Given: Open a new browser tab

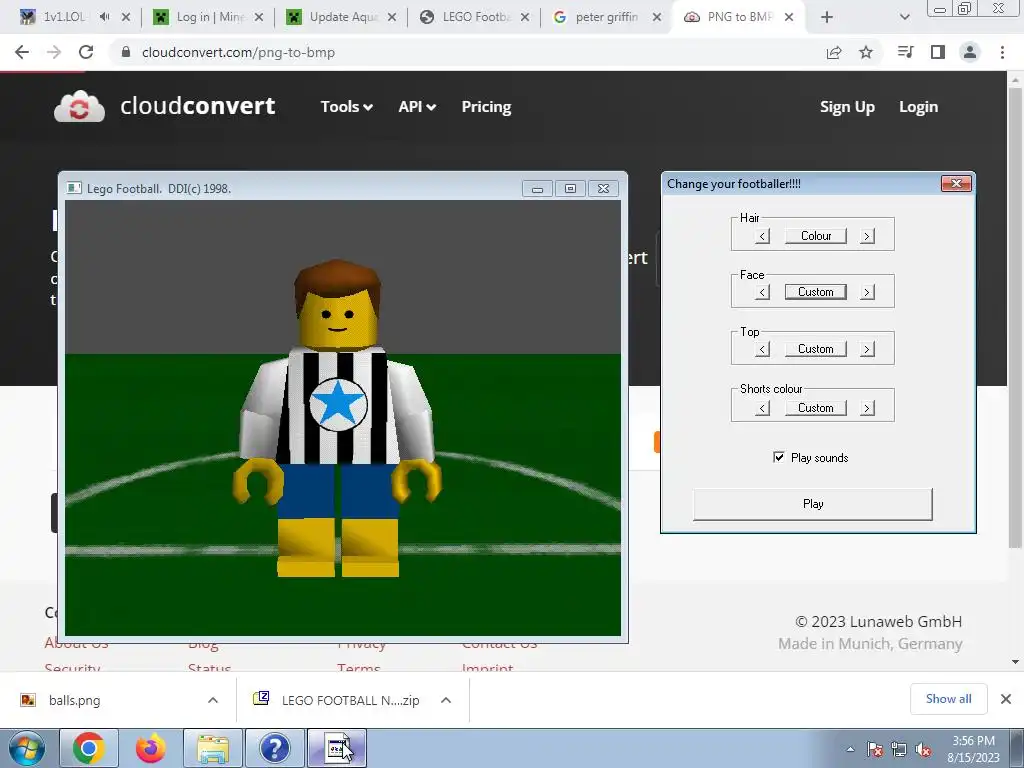Looking at the screenshot, I should point(827,17).
